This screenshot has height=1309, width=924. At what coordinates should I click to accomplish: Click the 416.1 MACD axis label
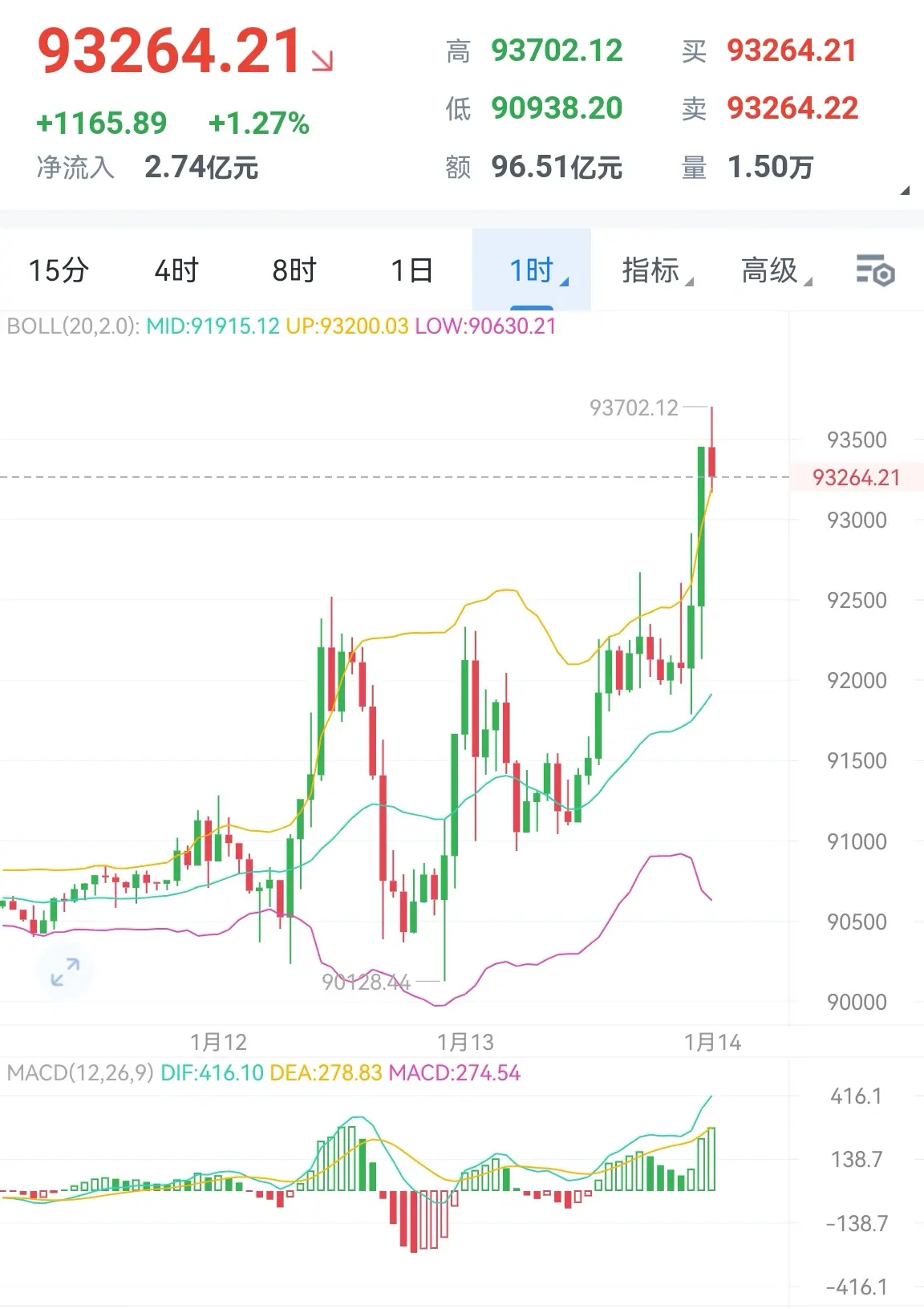coord(857,1096)
